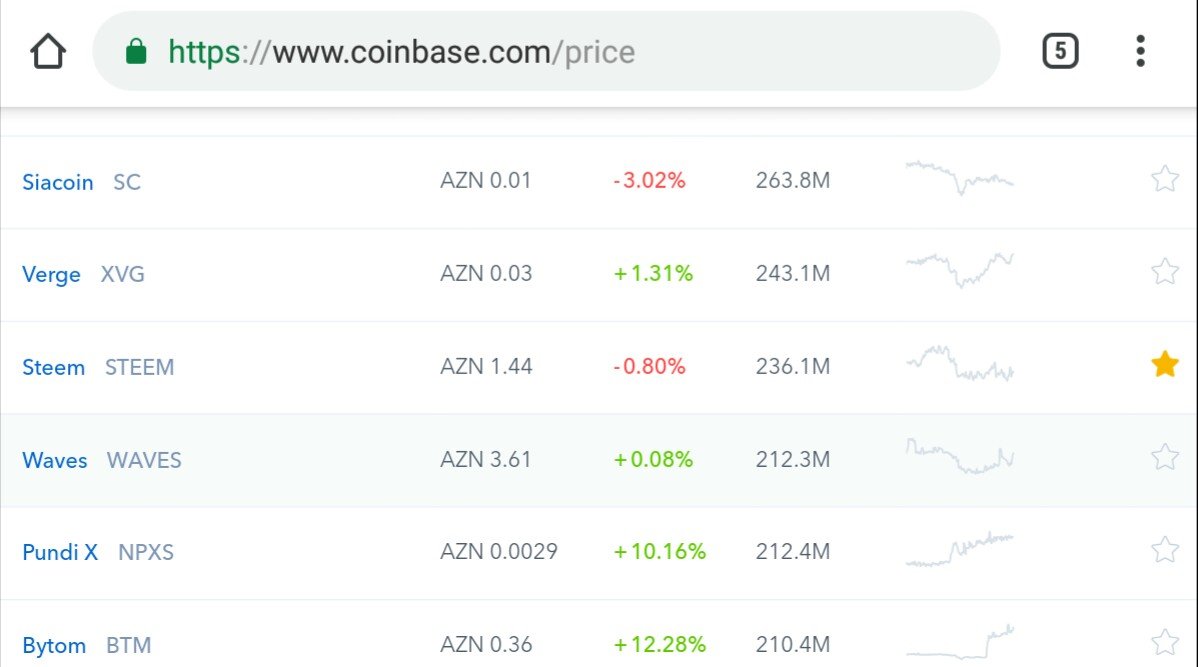This screenshot has width=1198, height=667.
Task: Open the Pundi X coin link
Action: [60, 552]
